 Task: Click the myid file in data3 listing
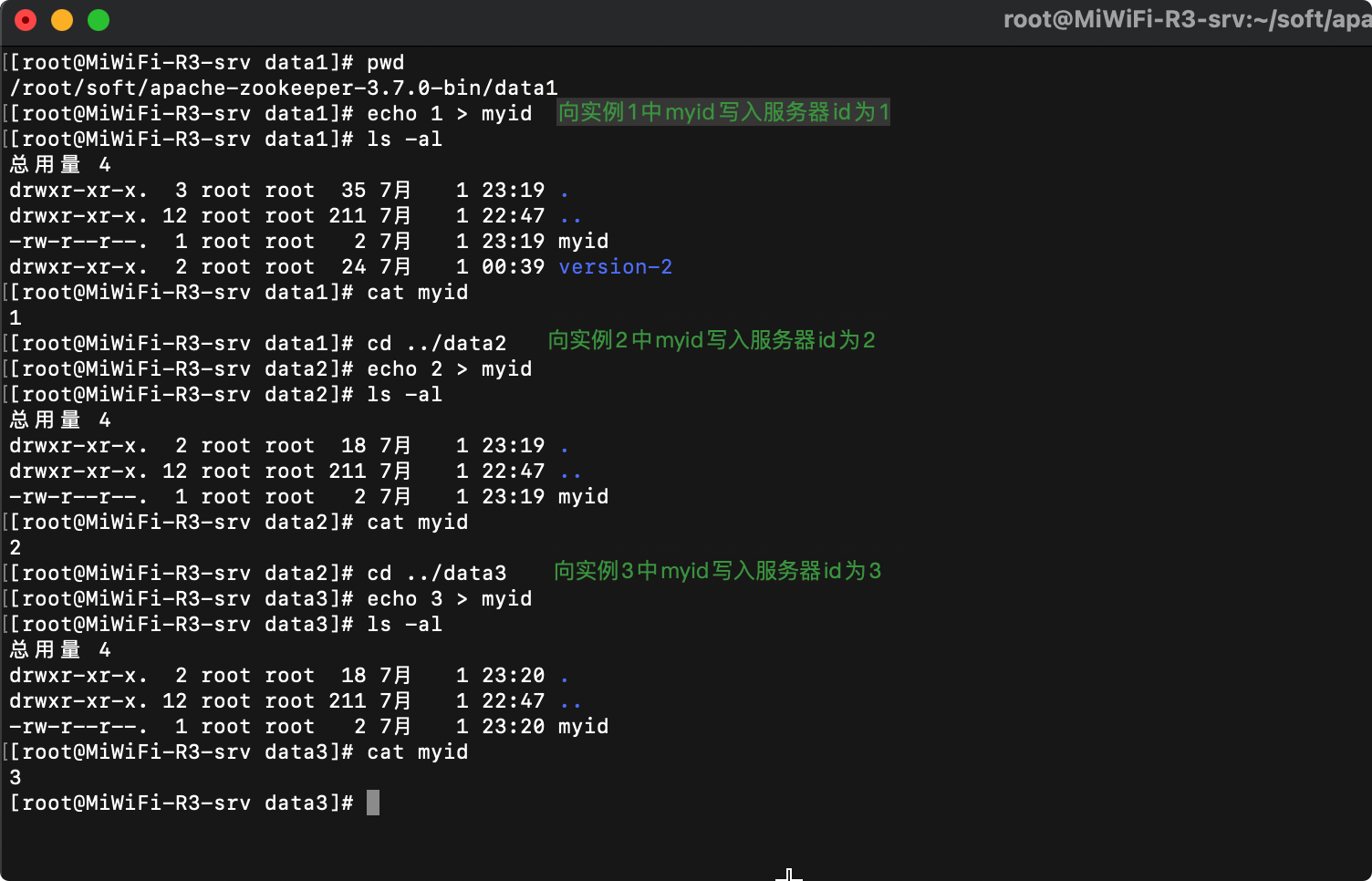click(x=583, y=727)
